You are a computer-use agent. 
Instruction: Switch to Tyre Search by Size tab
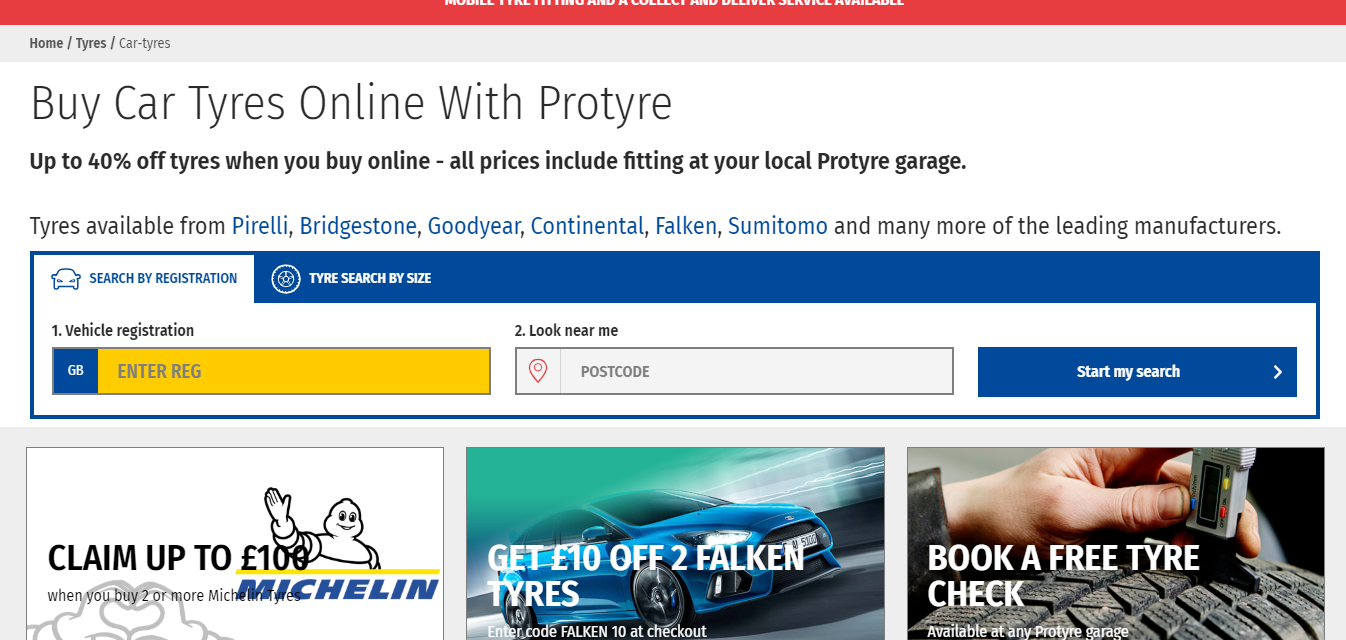(352, 278)
